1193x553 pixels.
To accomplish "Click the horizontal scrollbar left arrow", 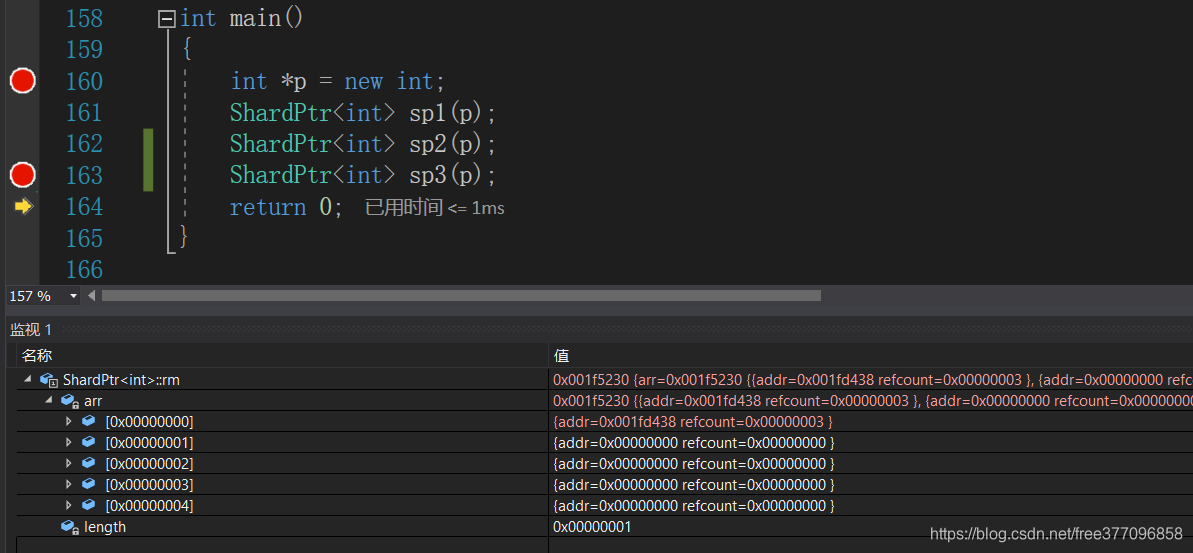I will click(92, 296).
